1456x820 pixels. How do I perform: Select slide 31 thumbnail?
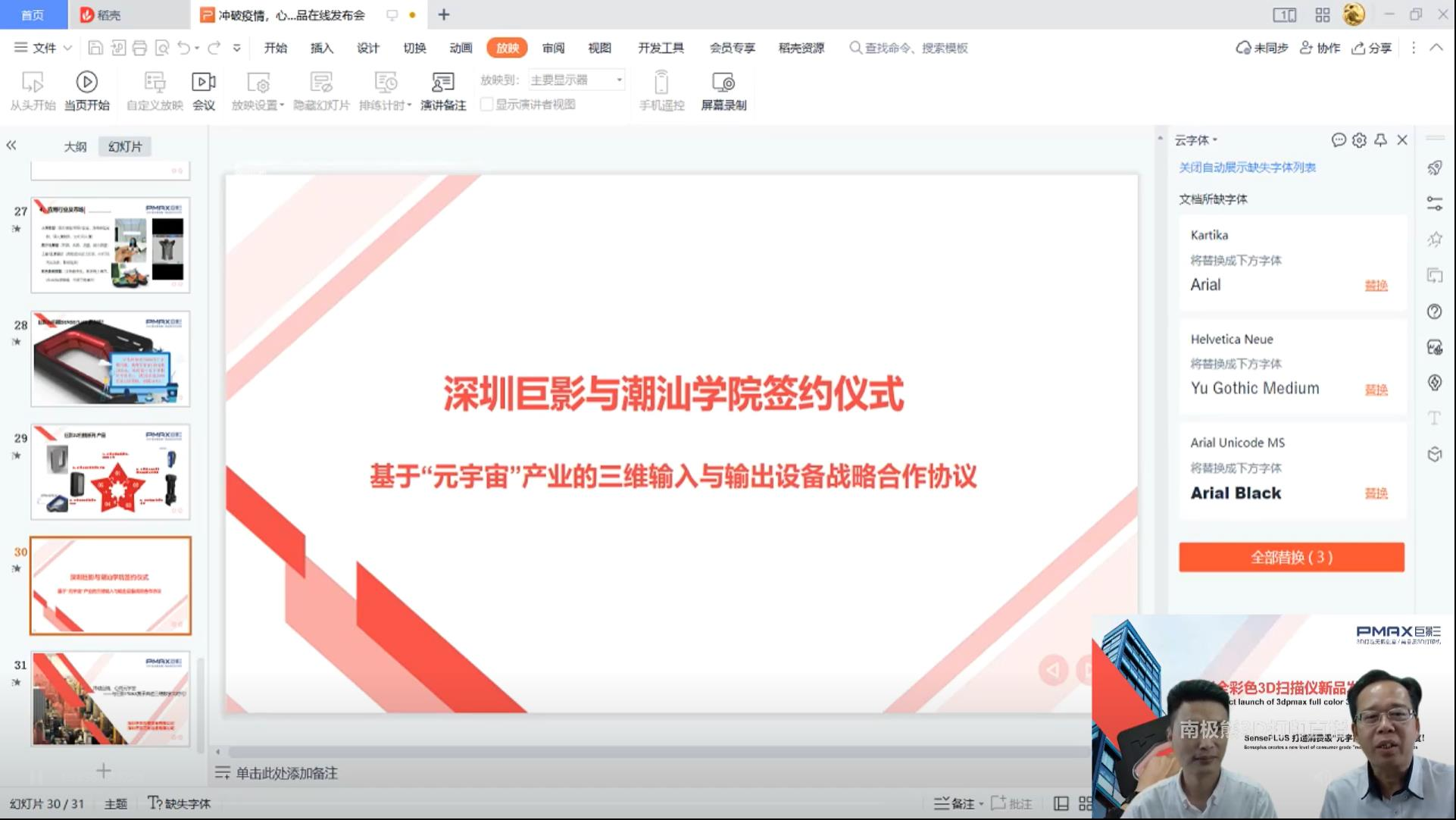pos(111,699)
